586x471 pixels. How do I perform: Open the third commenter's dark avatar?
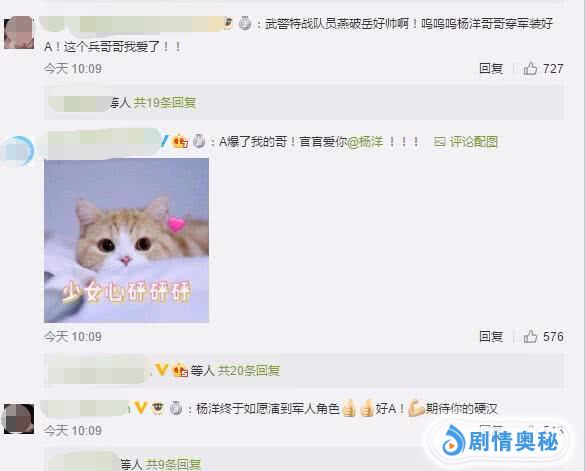19,419
